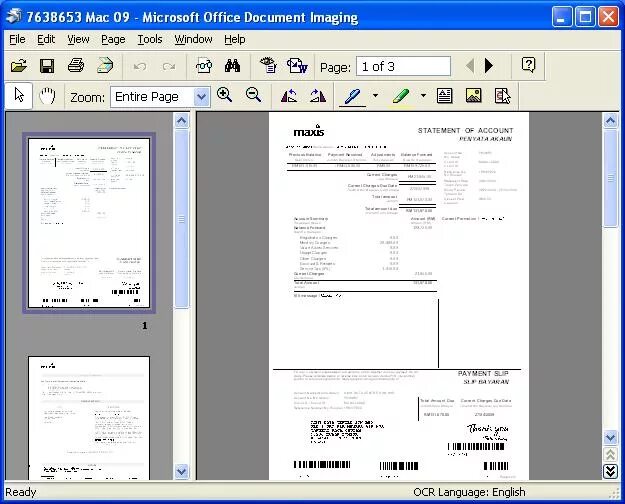This screenshot has height=504, width=625.
Task: Print the document using printer icon
Action: tap(76, 66)
